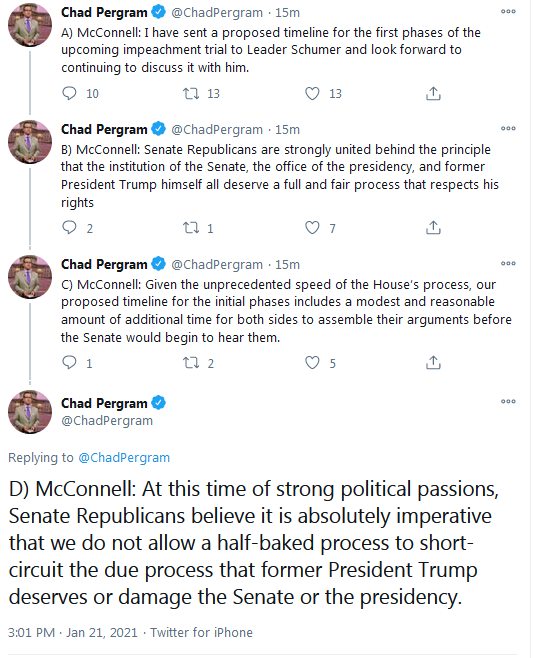Open more options menu for tweet D

508,401
